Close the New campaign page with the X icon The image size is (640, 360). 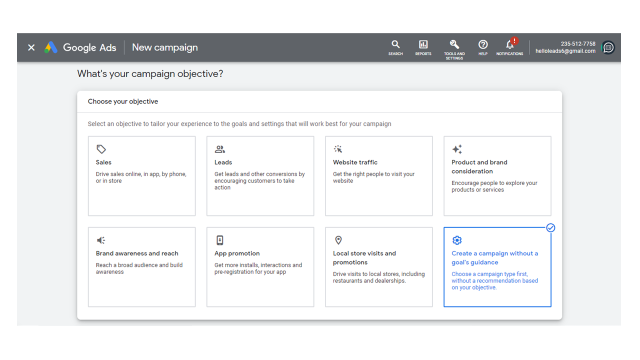point(31,47)
